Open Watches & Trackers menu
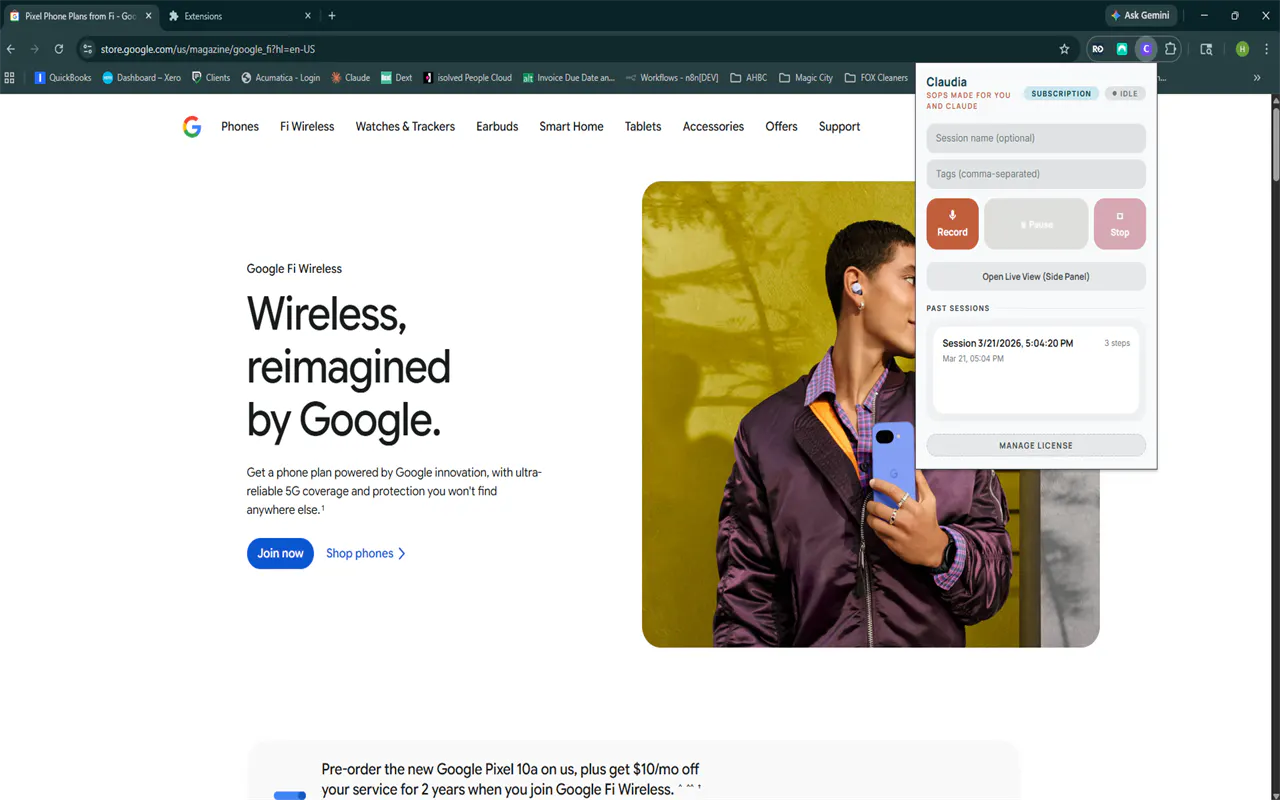The image size is (1280, 800). (405, 127)
